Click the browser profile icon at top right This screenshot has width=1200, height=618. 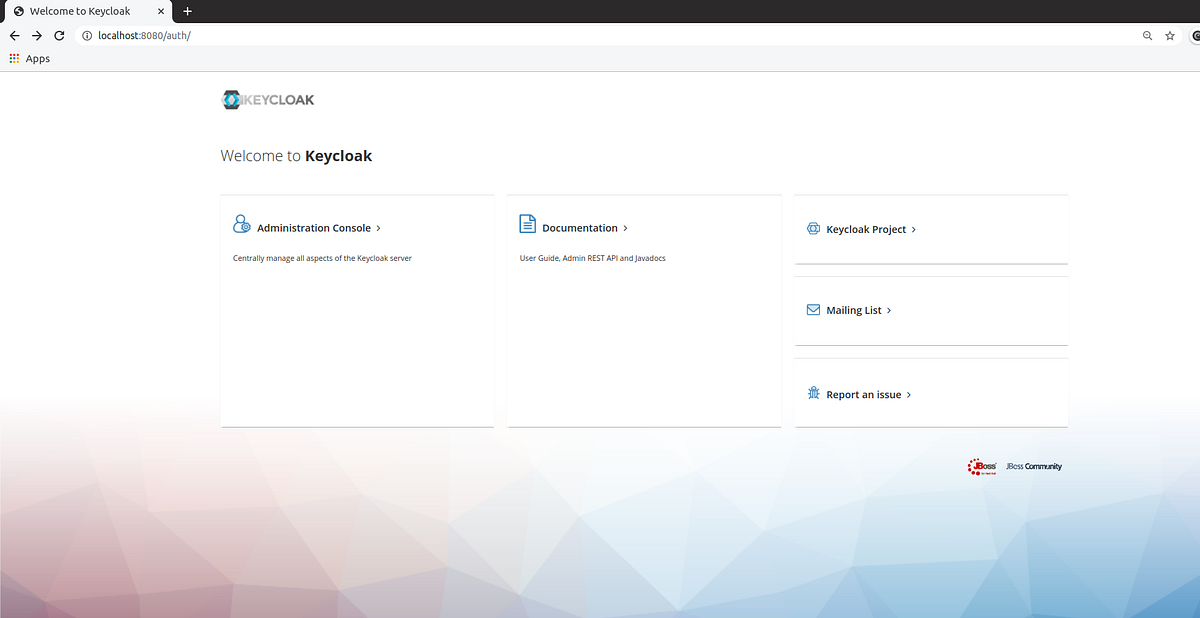[1194, 35]
